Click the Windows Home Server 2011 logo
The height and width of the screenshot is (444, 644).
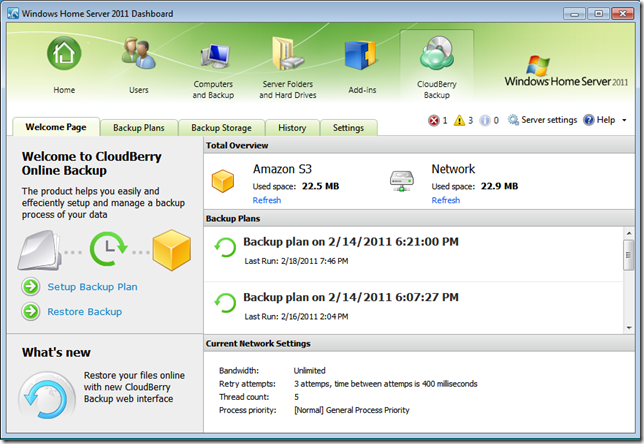point(566,71)
